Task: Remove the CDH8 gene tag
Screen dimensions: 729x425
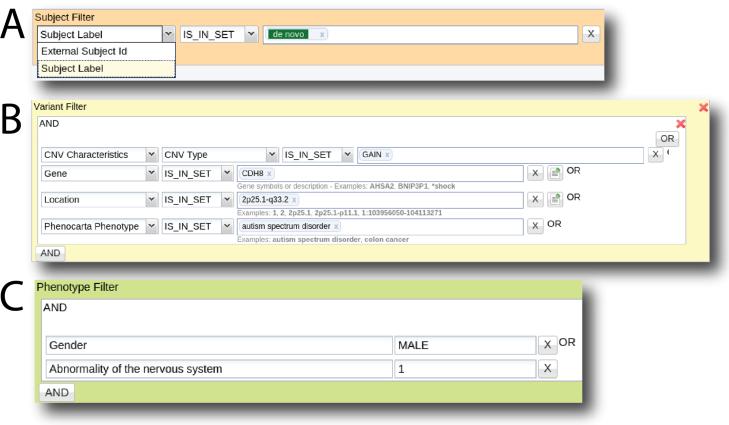Action: pos(269,173)
